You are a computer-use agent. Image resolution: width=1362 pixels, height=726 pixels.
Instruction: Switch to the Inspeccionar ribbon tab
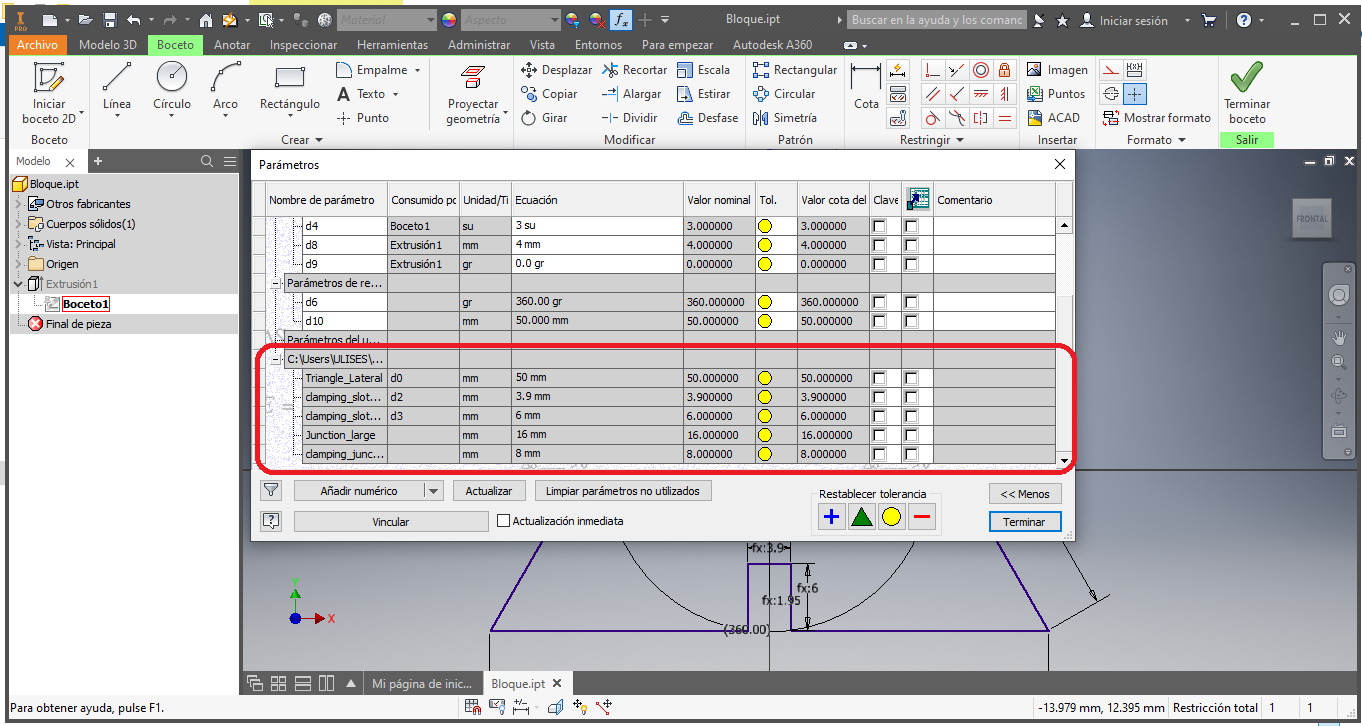[303, 44]
